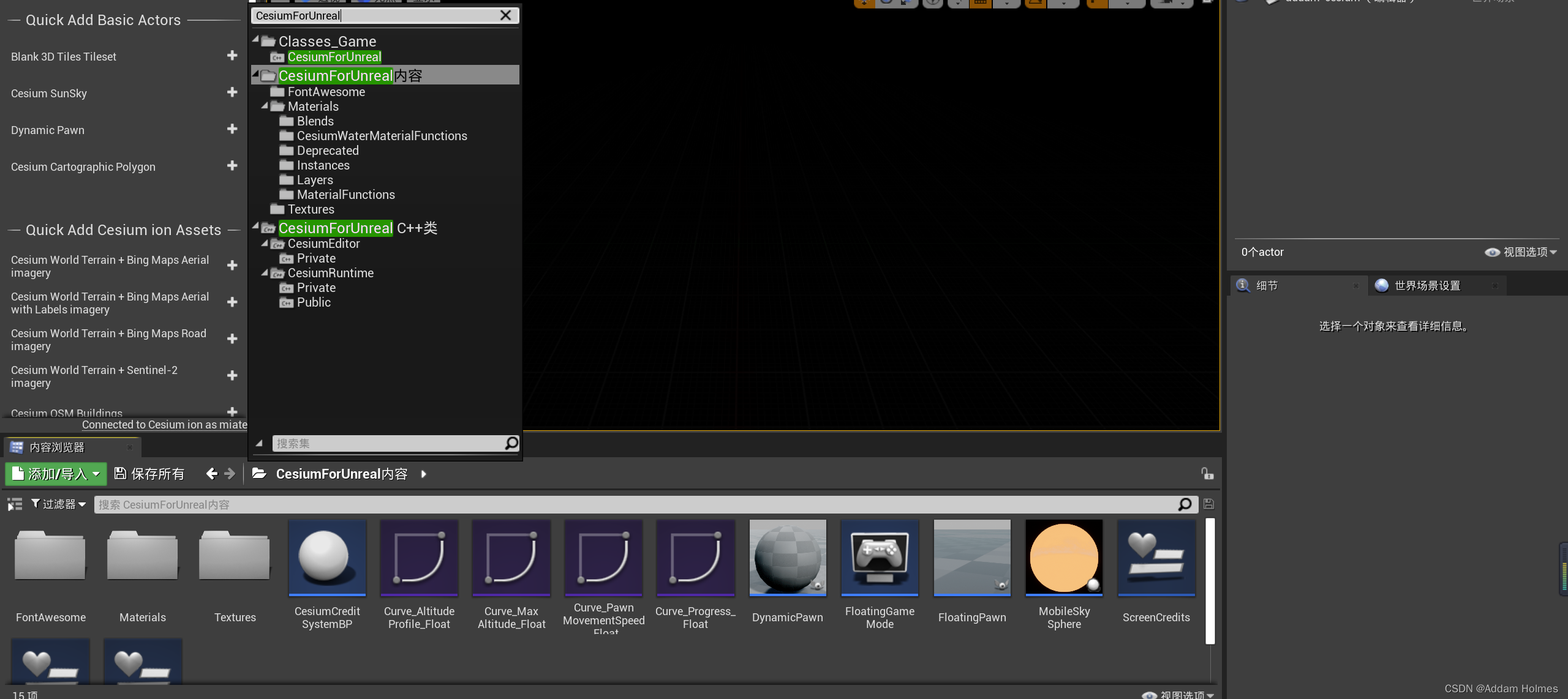Open Add/Import dropdown button
Viewport: 1568px width, 699px height.
pyautogui.click(x=56, y=474)
